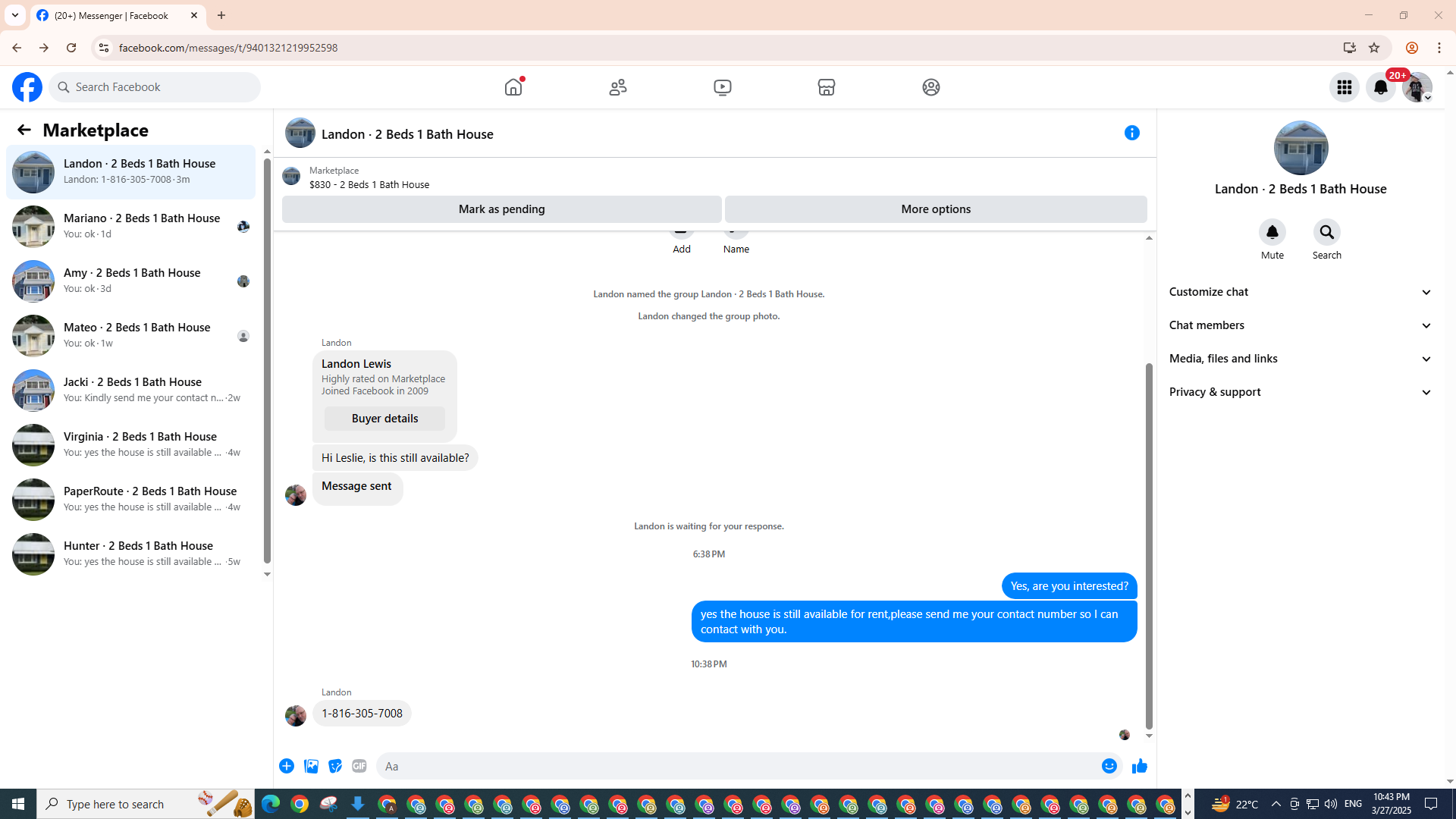Expand Chat members section
This screenshot has width=1456, height=819.
(x=1301, y=325)
